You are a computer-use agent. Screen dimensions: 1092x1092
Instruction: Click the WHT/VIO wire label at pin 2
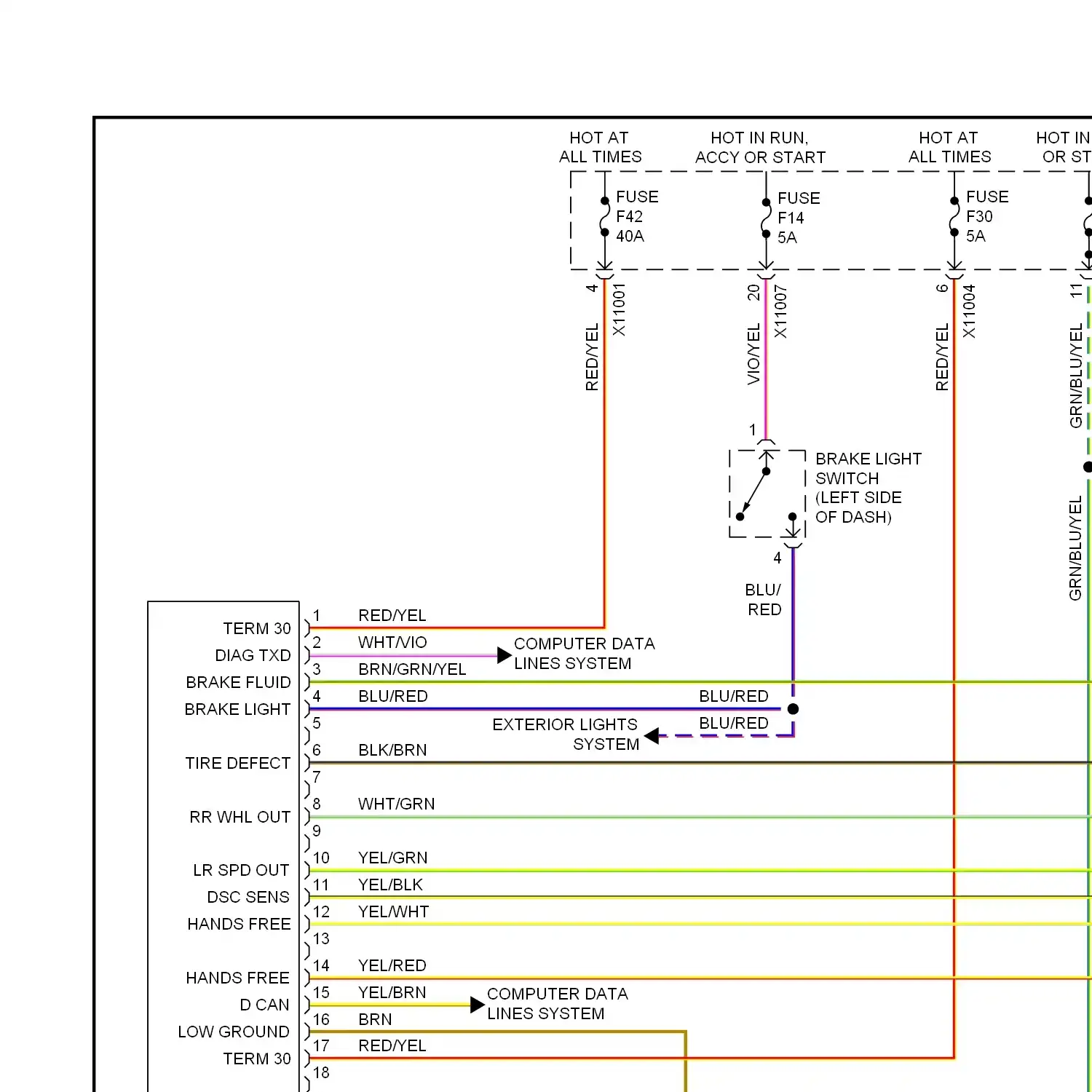[392, 642]
